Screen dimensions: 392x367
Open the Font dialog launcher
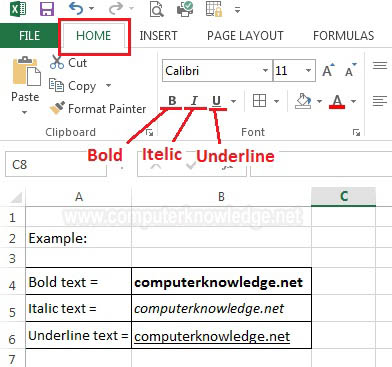click(x=356, y=133)
